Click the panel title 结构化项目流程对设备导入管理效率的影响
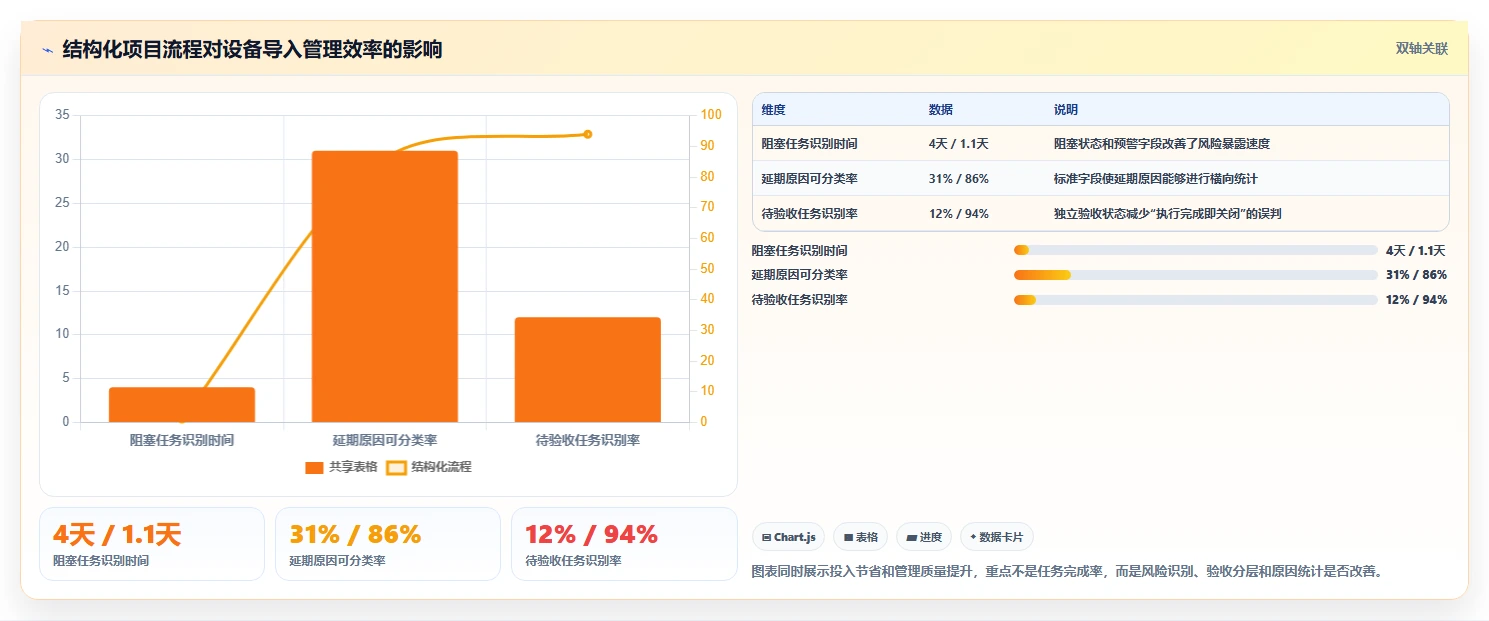Screen dimensions: 1489x621 (252, 50)
